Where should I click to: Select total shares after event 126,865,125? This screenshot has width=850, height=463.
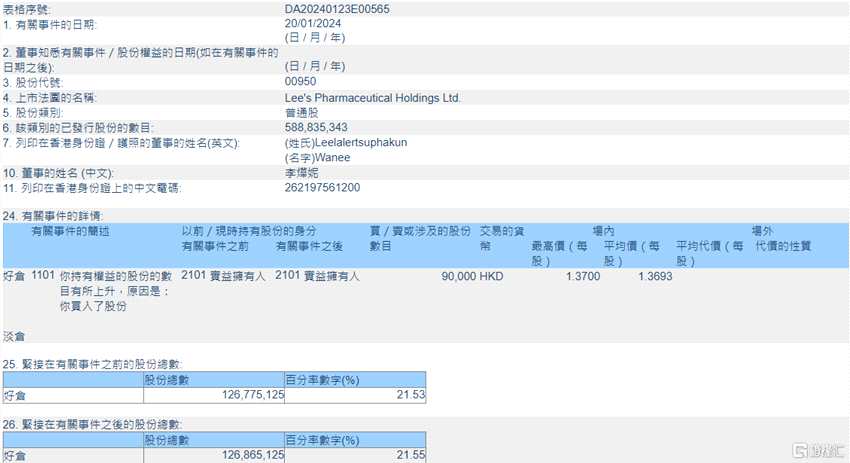(x=253, y=455)
